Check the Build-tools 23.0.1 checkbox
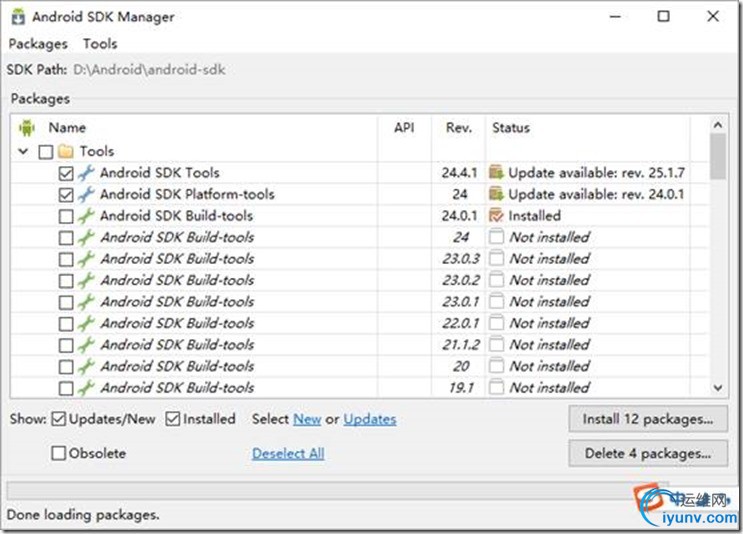 tap(66, 302)
